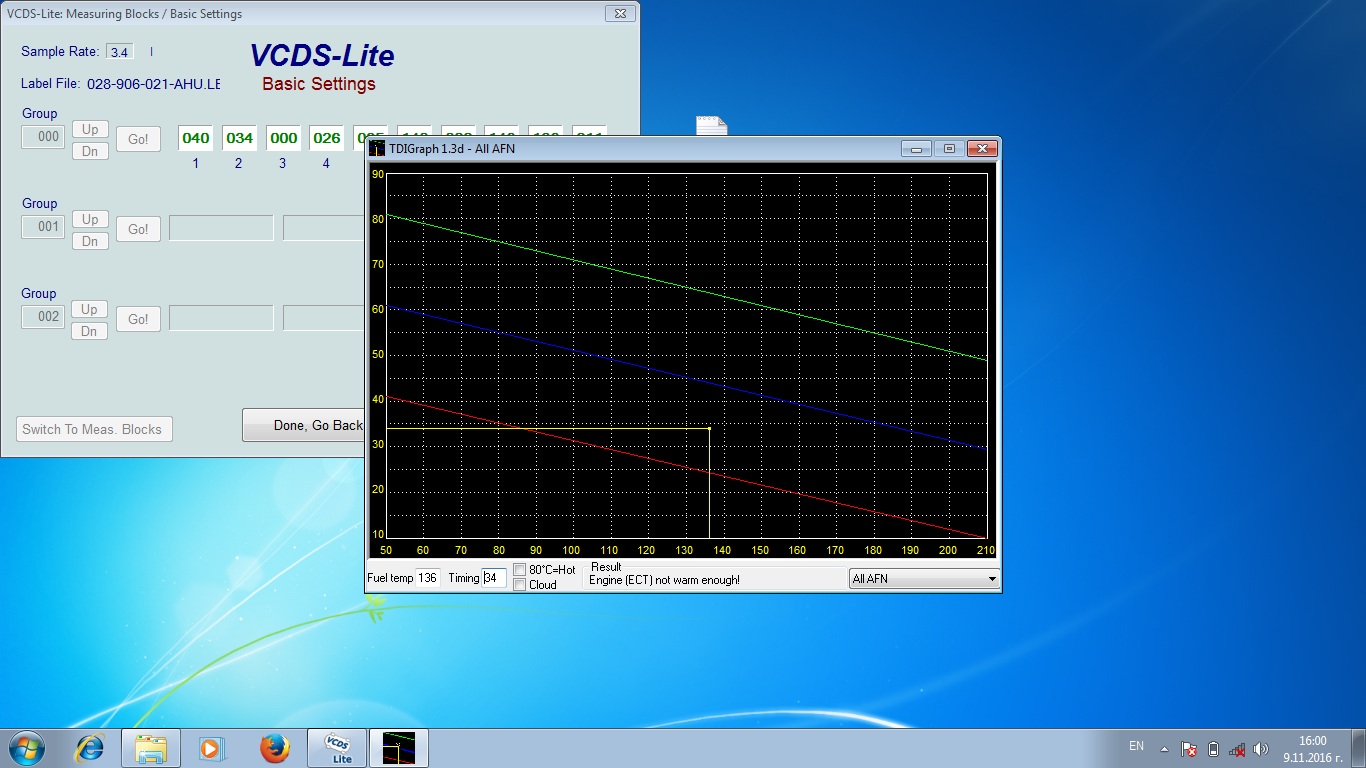Enable the 80°C=Hot checkbox
Screen dimensions: 1366x768
(x=520, y=570)
